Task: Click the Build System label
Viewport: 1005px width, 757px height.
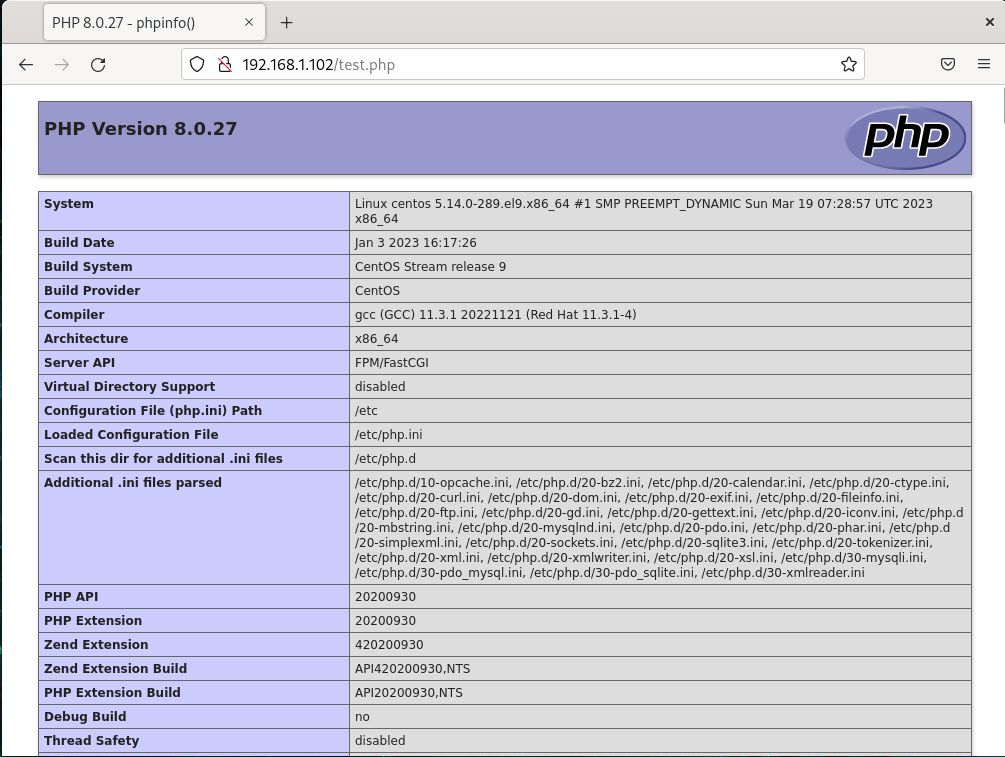Action: click(88, 267)
